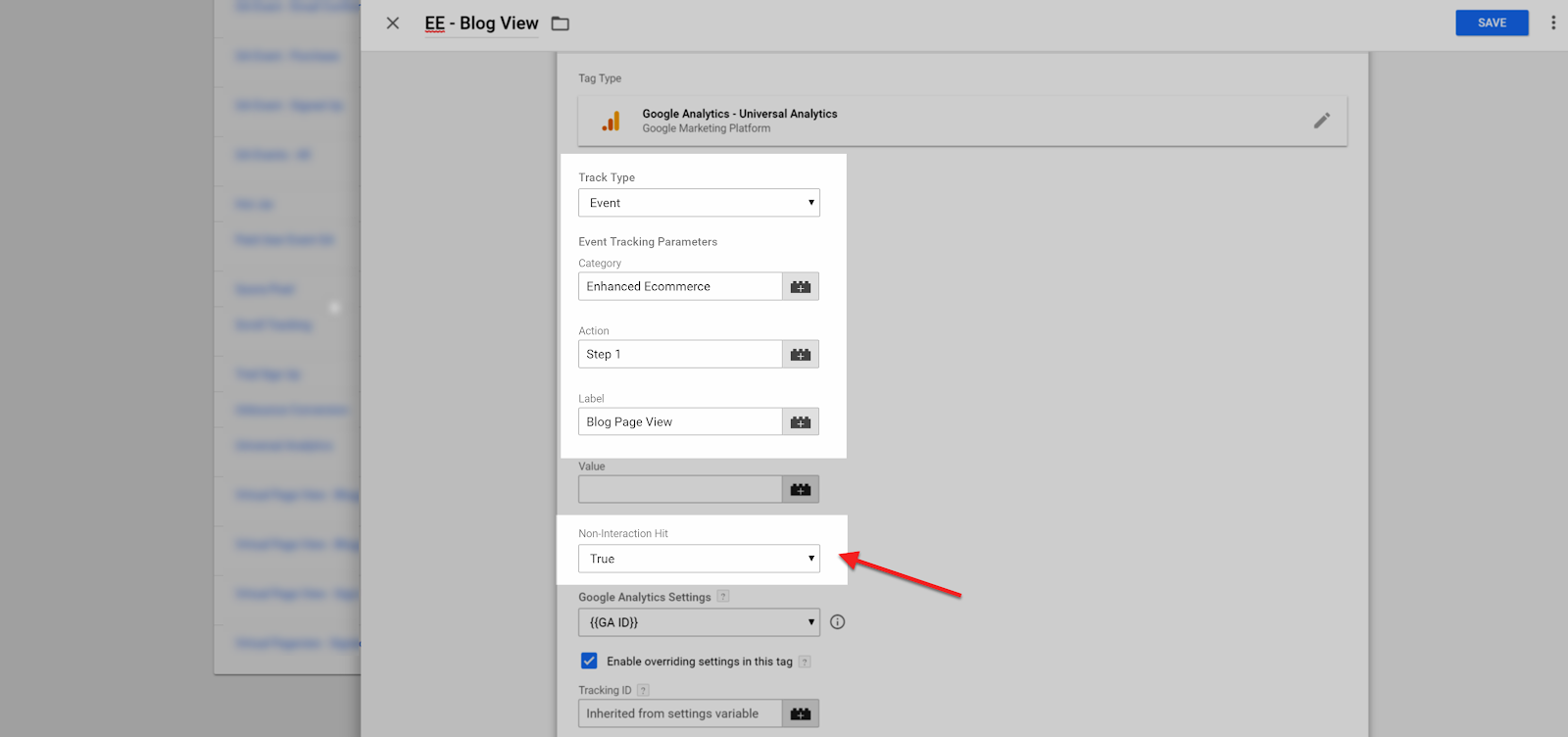Insert variable into Tracking ID field
This screenshot has width=1568, height=737.
(x=801, y=713)
